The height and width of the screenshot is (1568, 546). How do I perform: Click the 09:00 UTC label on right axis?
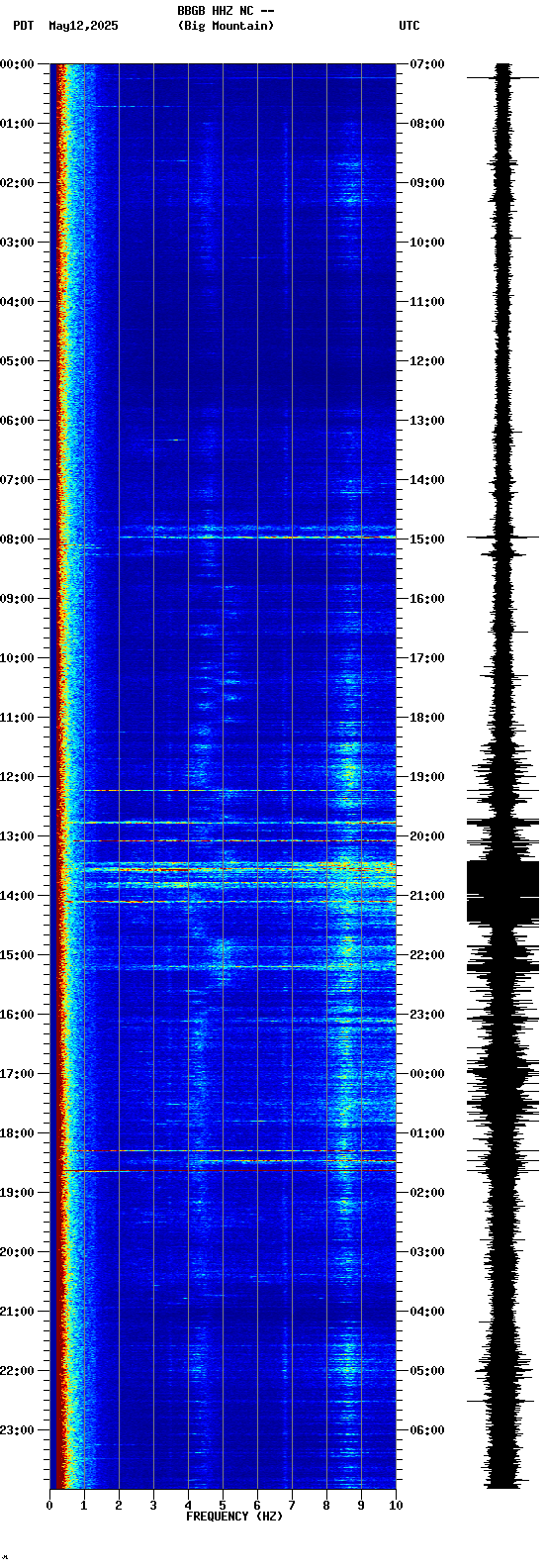tap(427, 183)
